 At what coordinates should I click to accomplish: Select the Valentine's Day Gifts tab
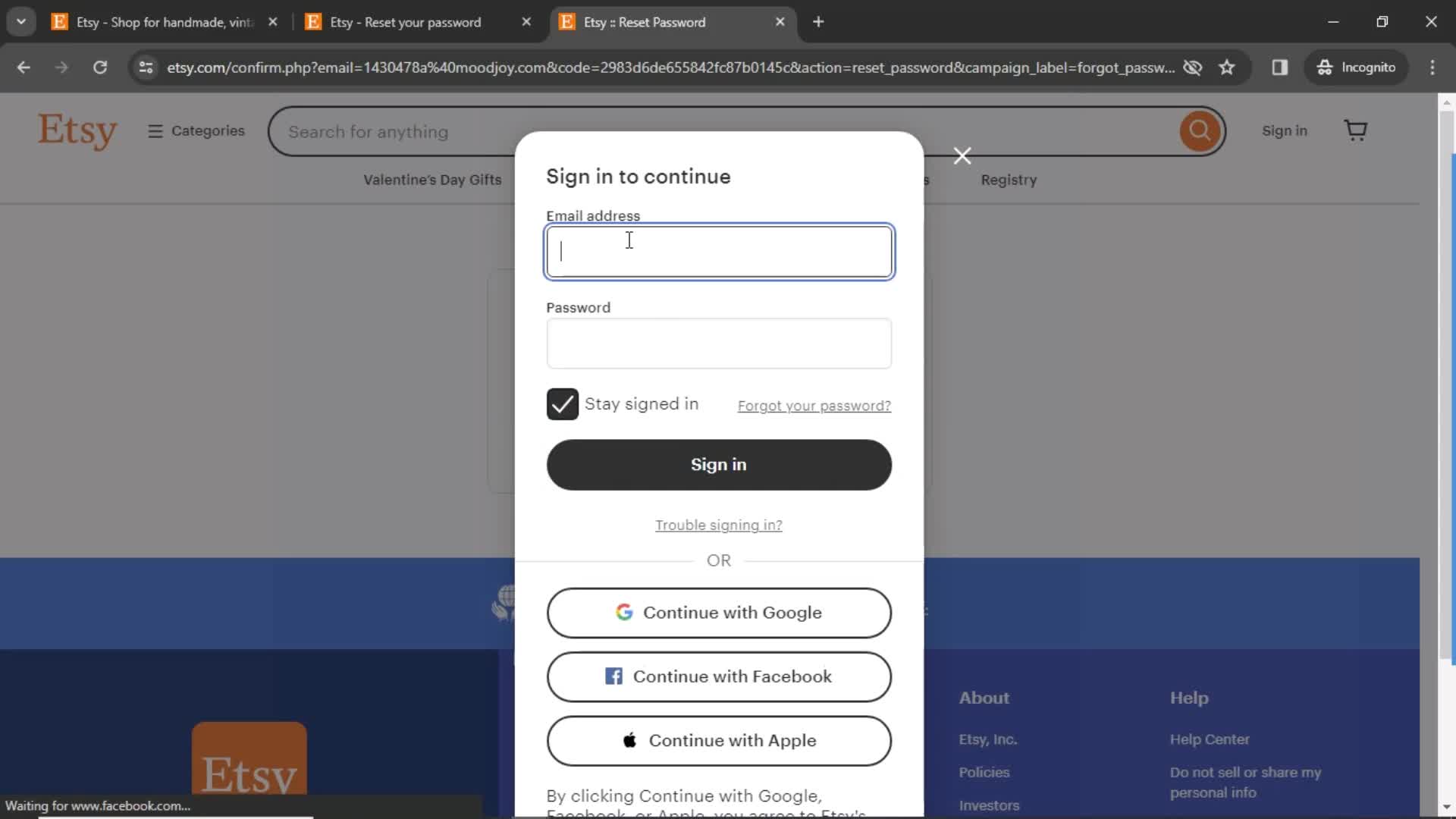[432, 179]
